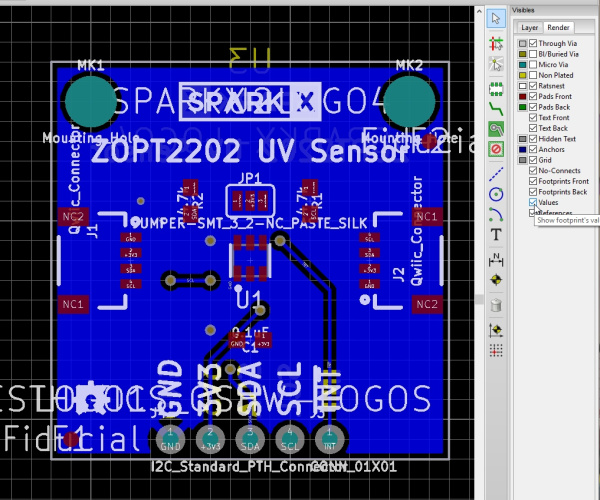Activate the delete items trash tool
600x500 pixels.
point(496,305)
